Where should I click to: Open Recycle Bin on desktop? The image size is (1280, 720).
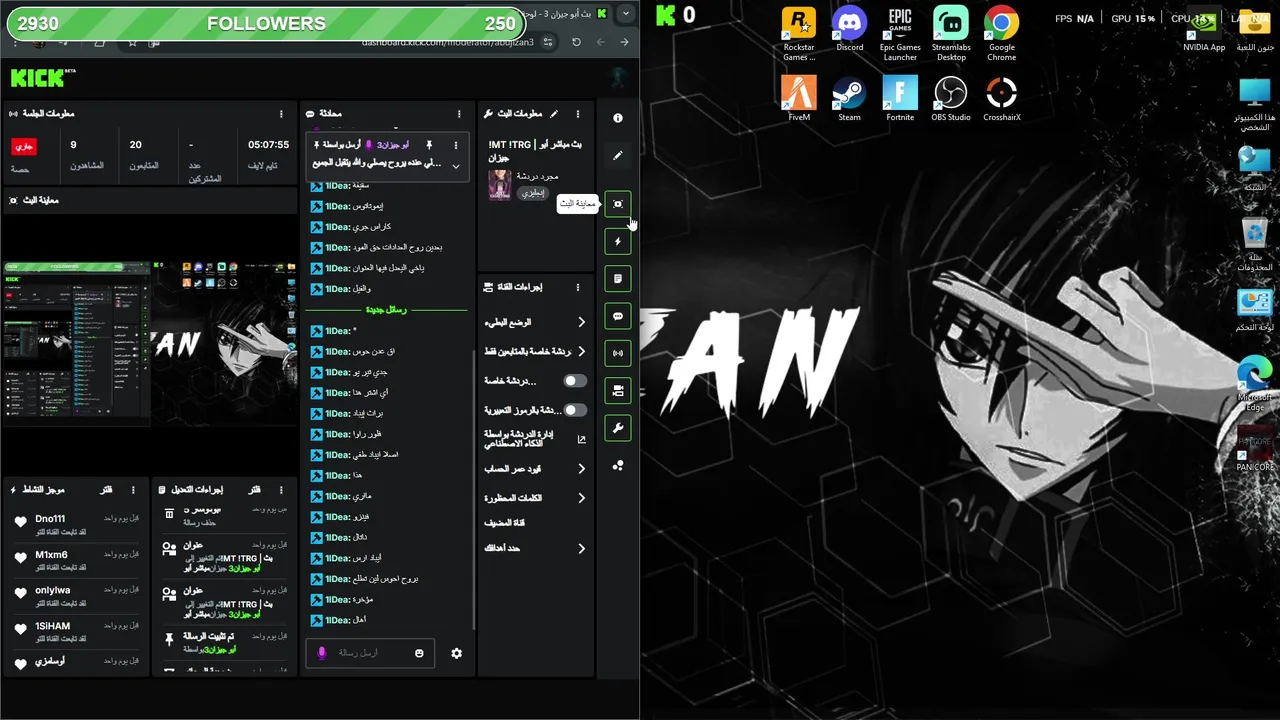click(x=1254, y=243)
